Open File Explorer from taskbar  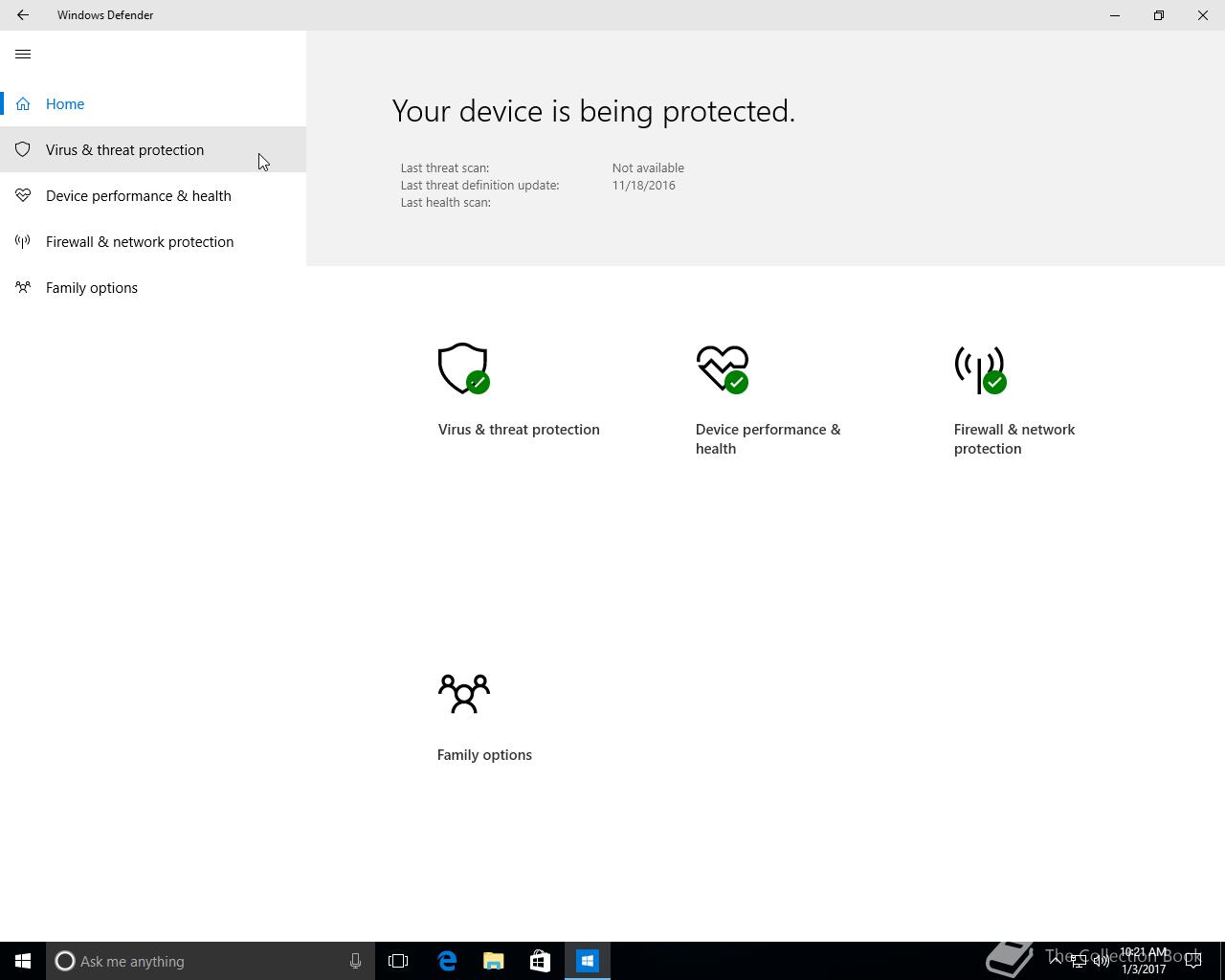click(494, 961)
